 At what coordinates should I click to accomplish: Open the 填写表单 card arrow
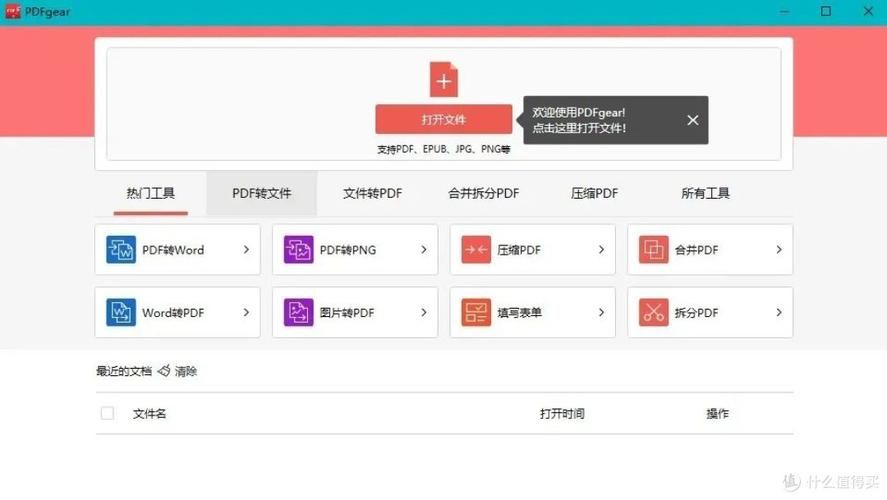601,312
